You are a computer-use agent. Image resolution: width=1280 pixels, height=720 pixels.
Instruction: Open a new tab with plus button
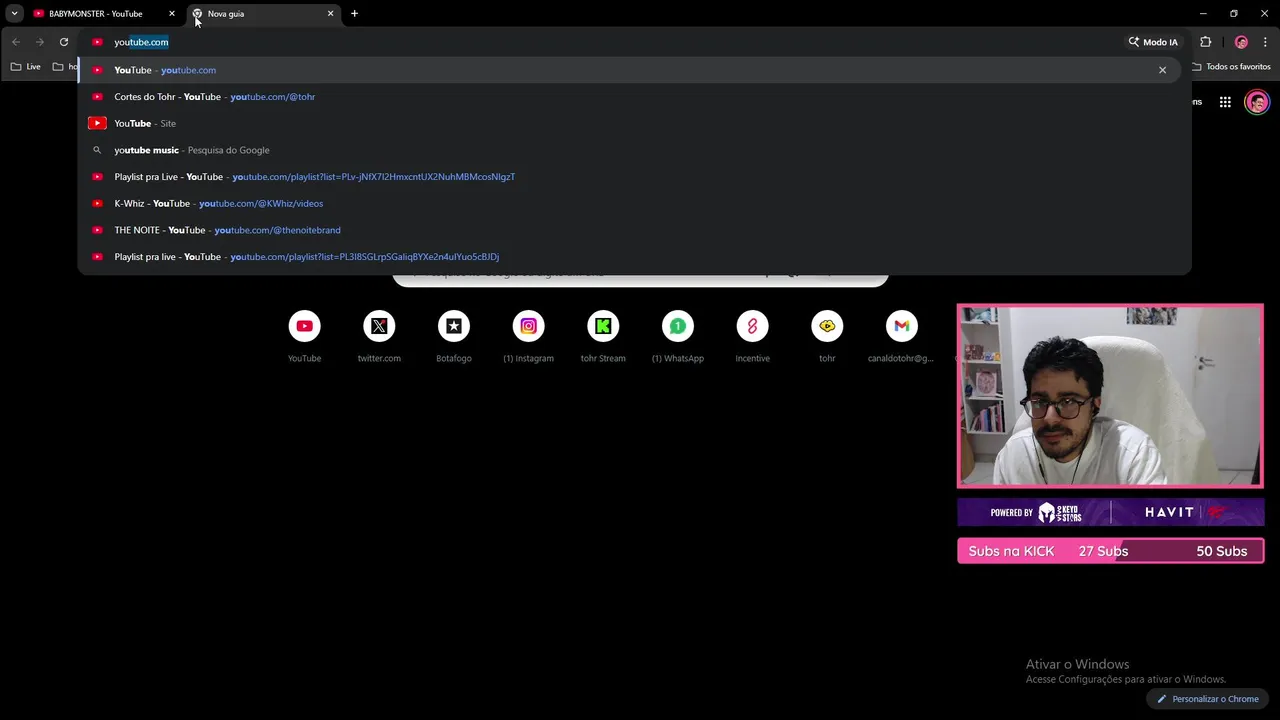point(354,14)
